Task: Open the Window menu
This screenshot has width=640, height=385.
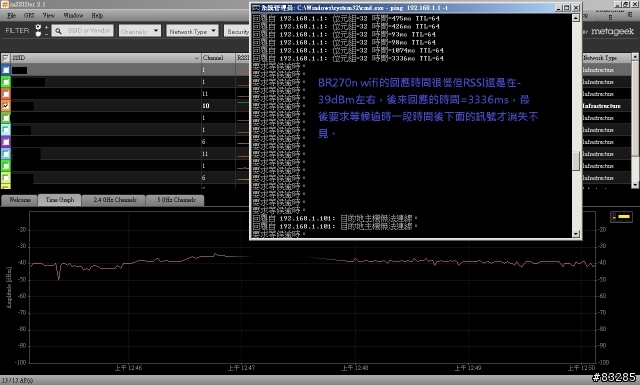Action: [73, 16]
